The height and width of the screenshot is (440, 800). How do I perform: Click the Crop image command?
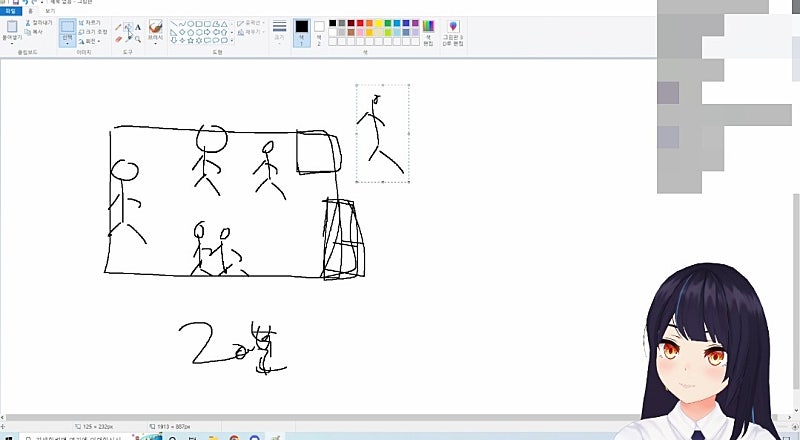(x=89, y=23)
